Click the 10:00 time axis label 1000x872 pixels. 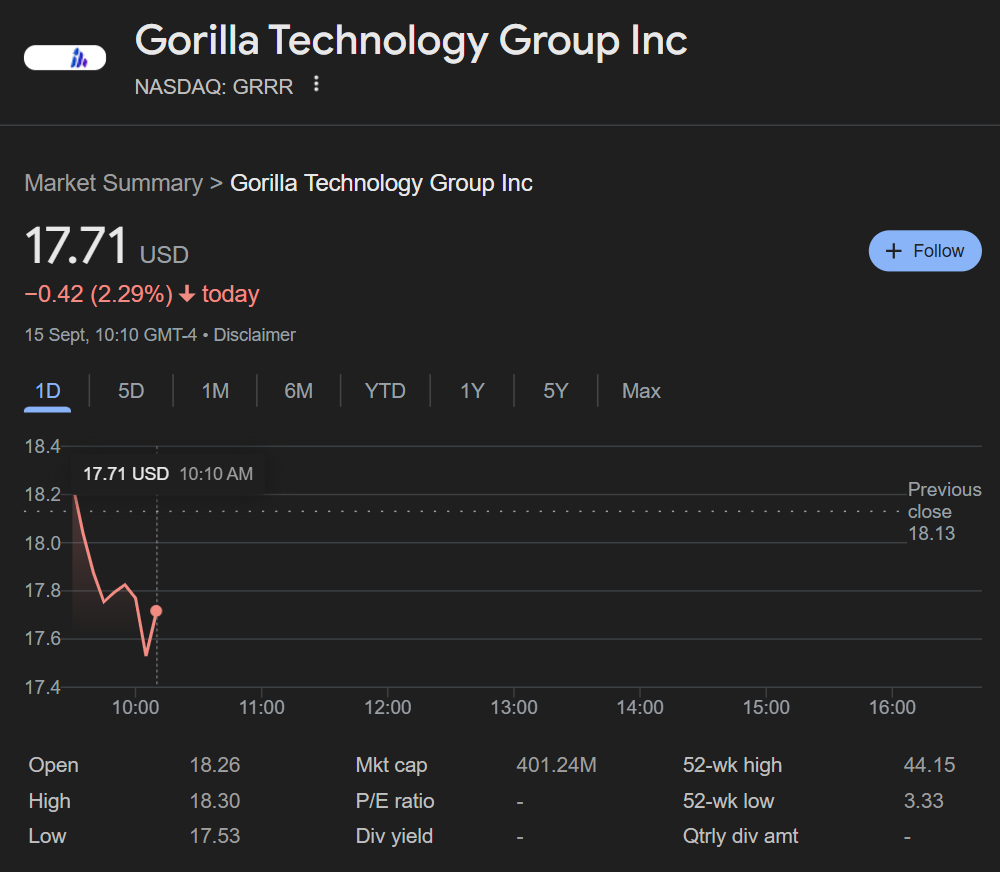click(135, 707)
